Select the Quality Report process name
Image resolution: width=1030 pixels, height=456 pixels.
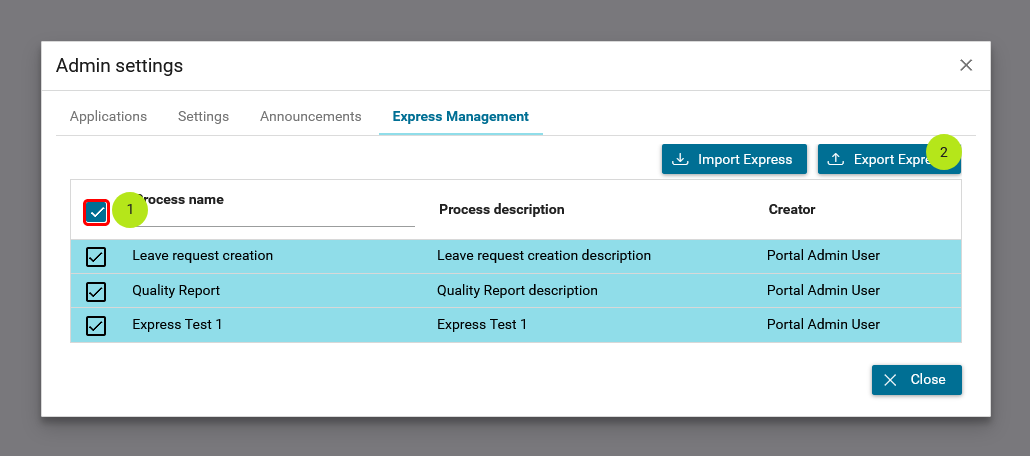pyautogui.click(x=176, y=290)
